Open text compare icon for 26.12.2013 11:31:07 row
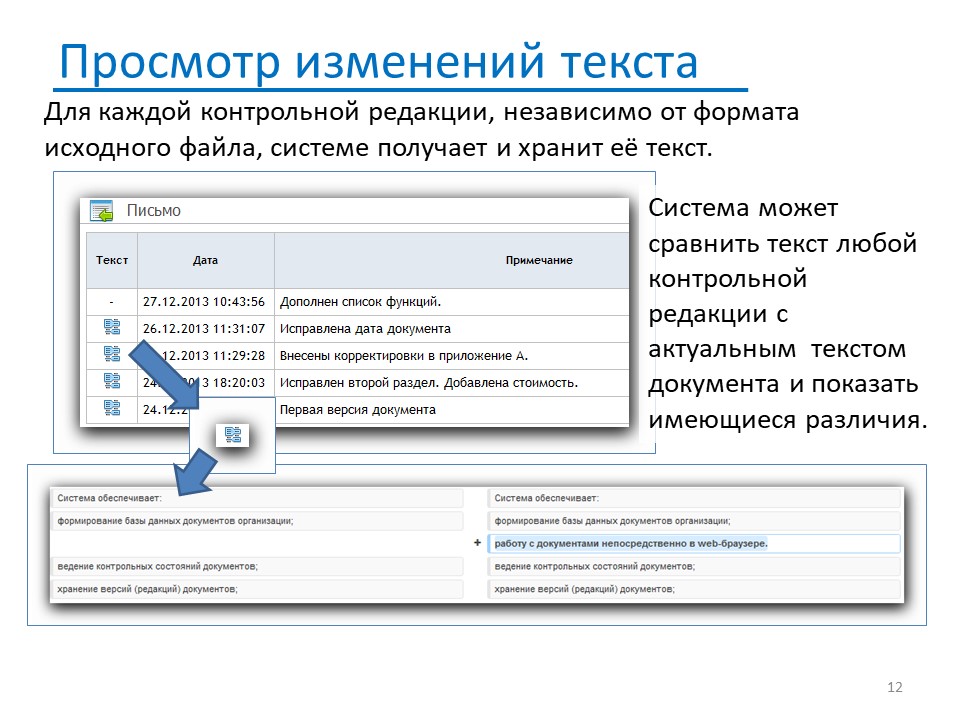Image resolution: width=960 pixels, height=720 pixels. 112,327
